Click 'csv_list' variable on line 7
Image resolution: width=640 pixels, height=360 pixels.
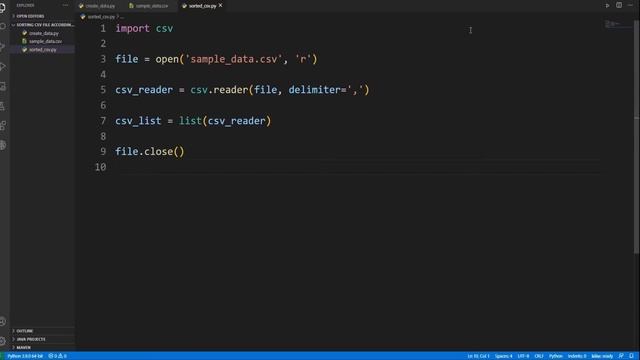click(x=138, y=121)
